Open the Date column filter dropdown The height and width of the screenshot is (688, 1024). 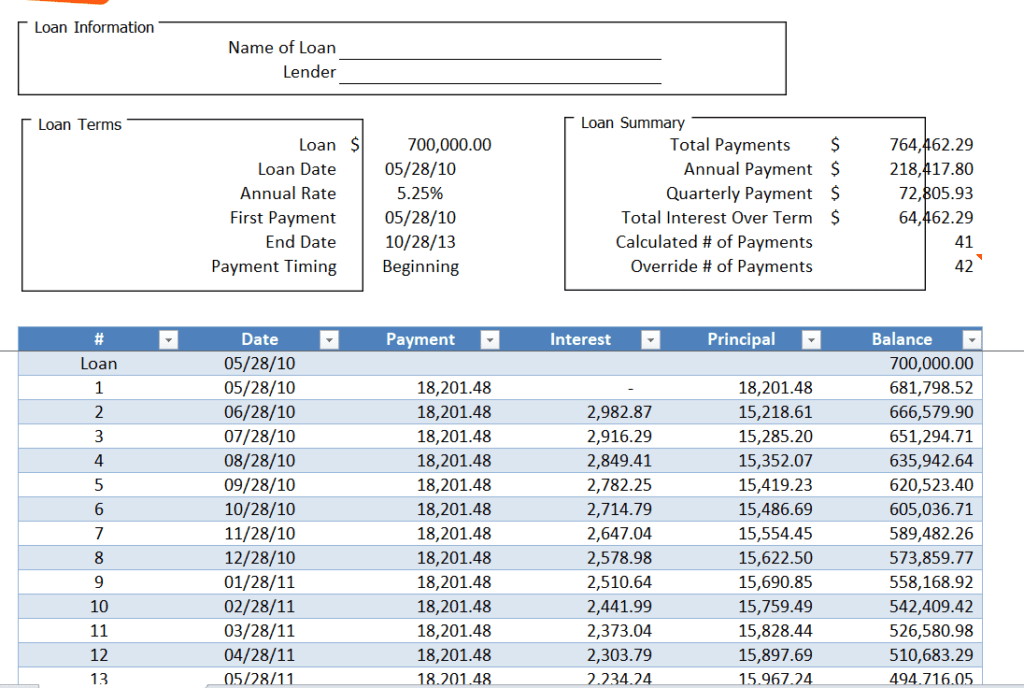(329, 339)
